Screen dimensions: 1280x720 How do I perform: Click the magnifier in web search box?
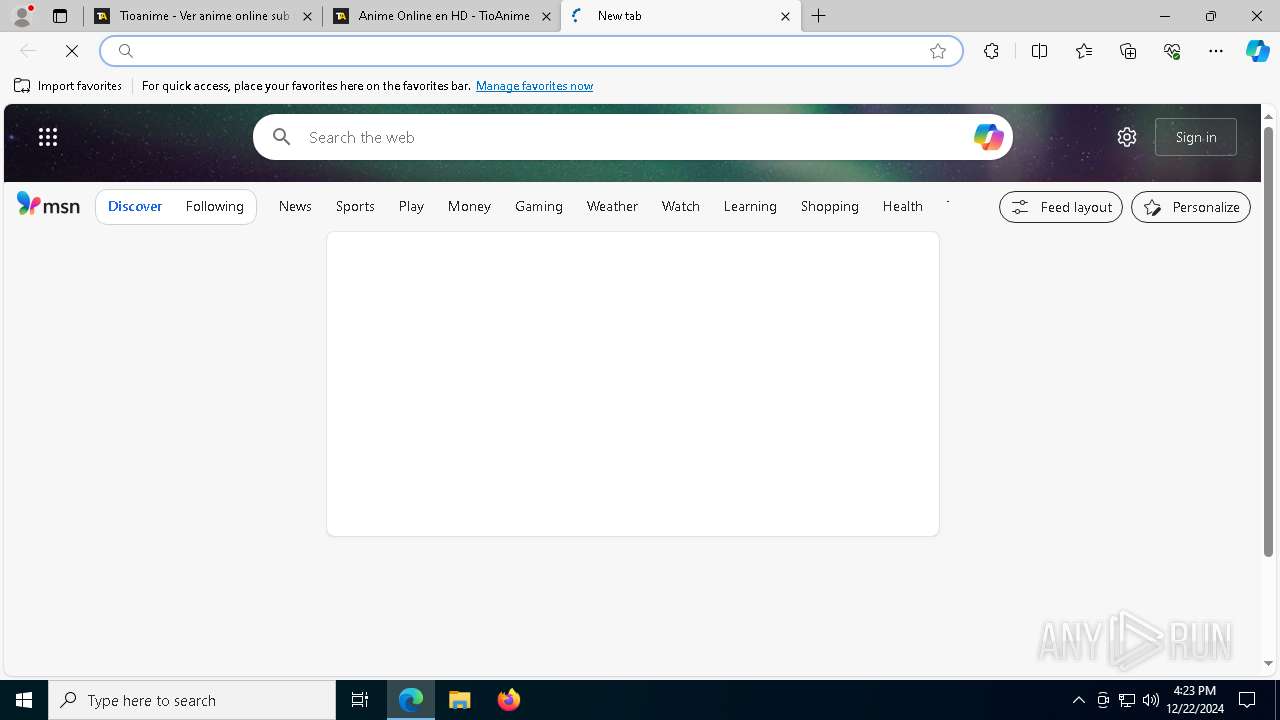click(282, 137)
